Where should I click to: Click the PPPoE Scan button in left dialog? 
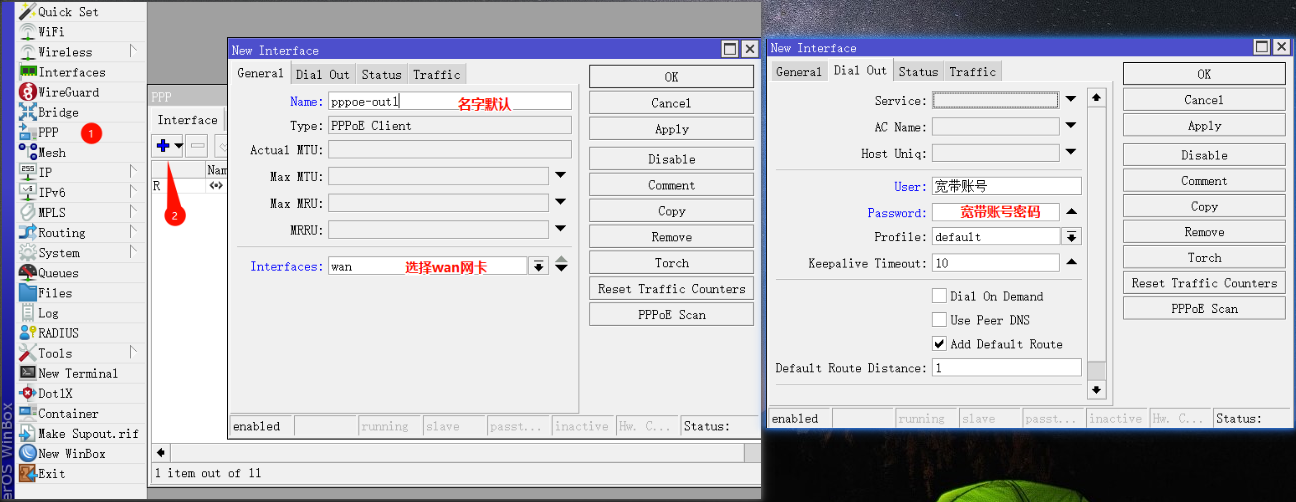pyautogui.click(x=671, y=315)
